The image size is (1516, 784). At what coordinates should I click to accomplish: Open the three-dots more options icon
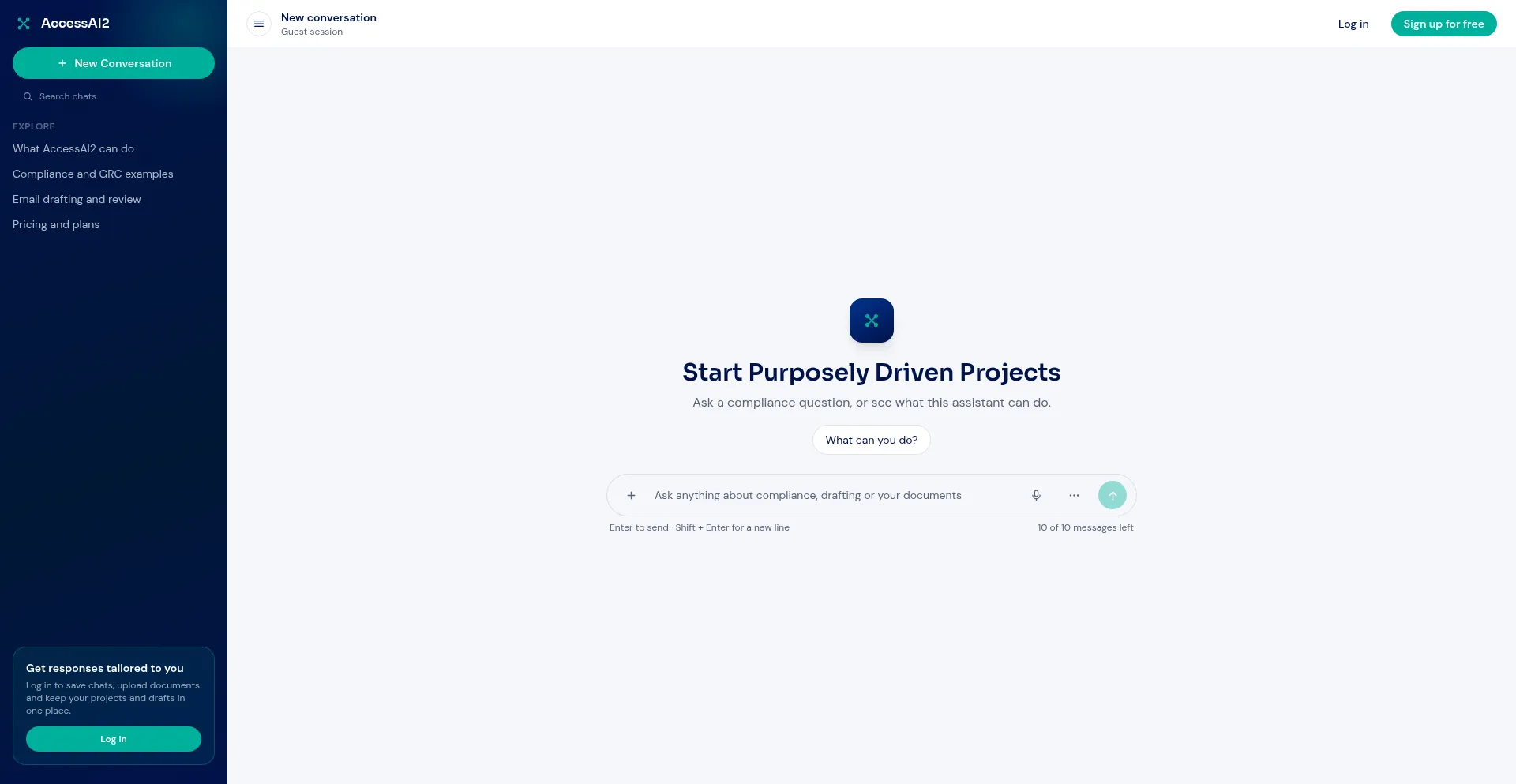[1074, 496]
